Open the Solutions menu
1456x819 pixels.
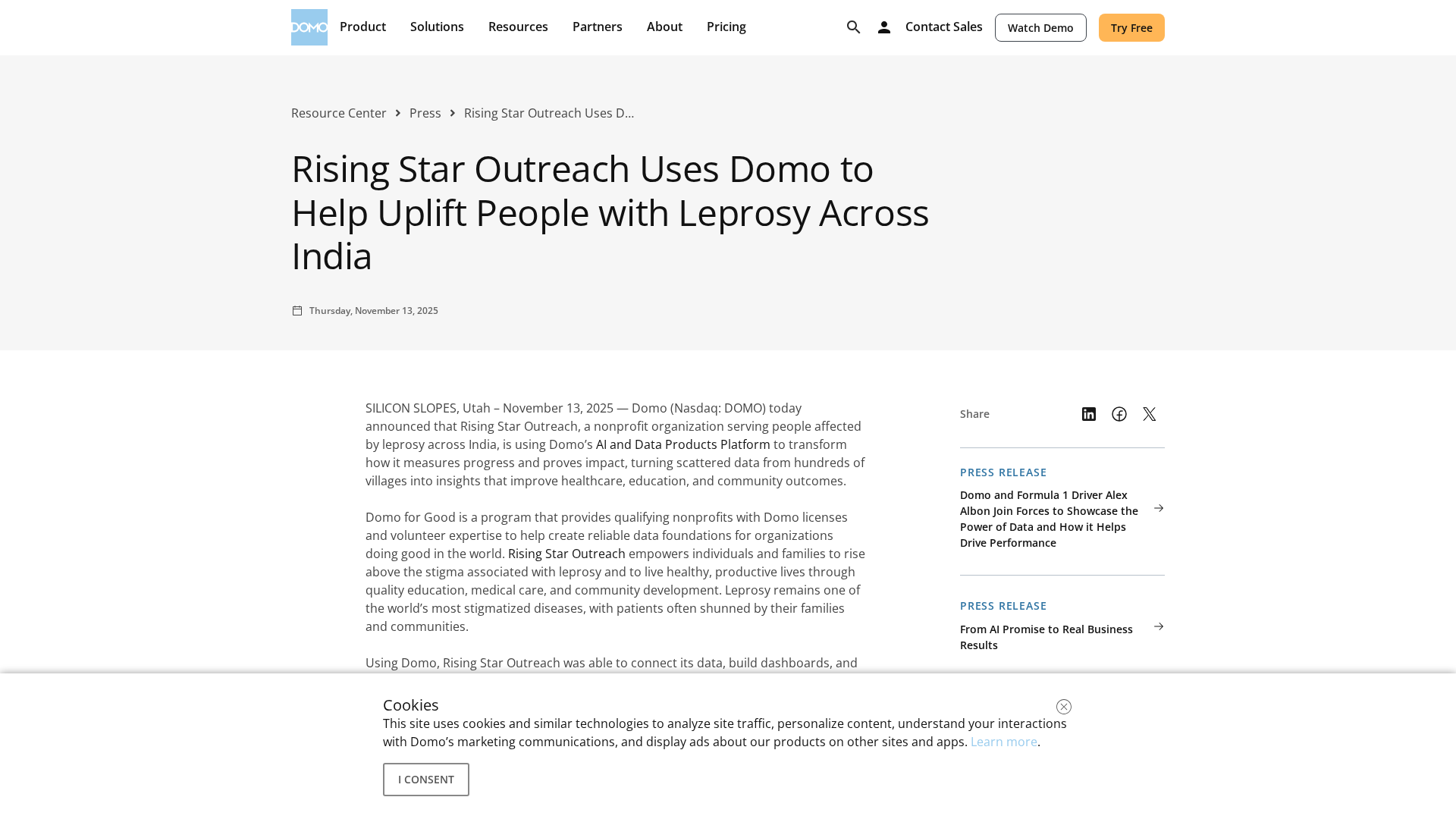click(x=437, y=27)
